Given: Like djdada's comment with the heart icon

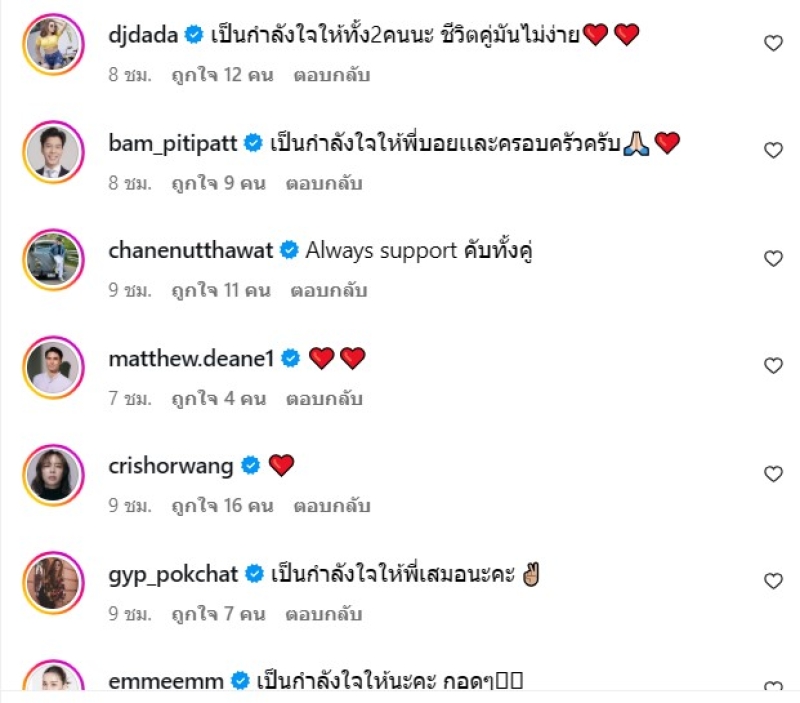Looking at the screenshot, I should [x=773, y=43].
